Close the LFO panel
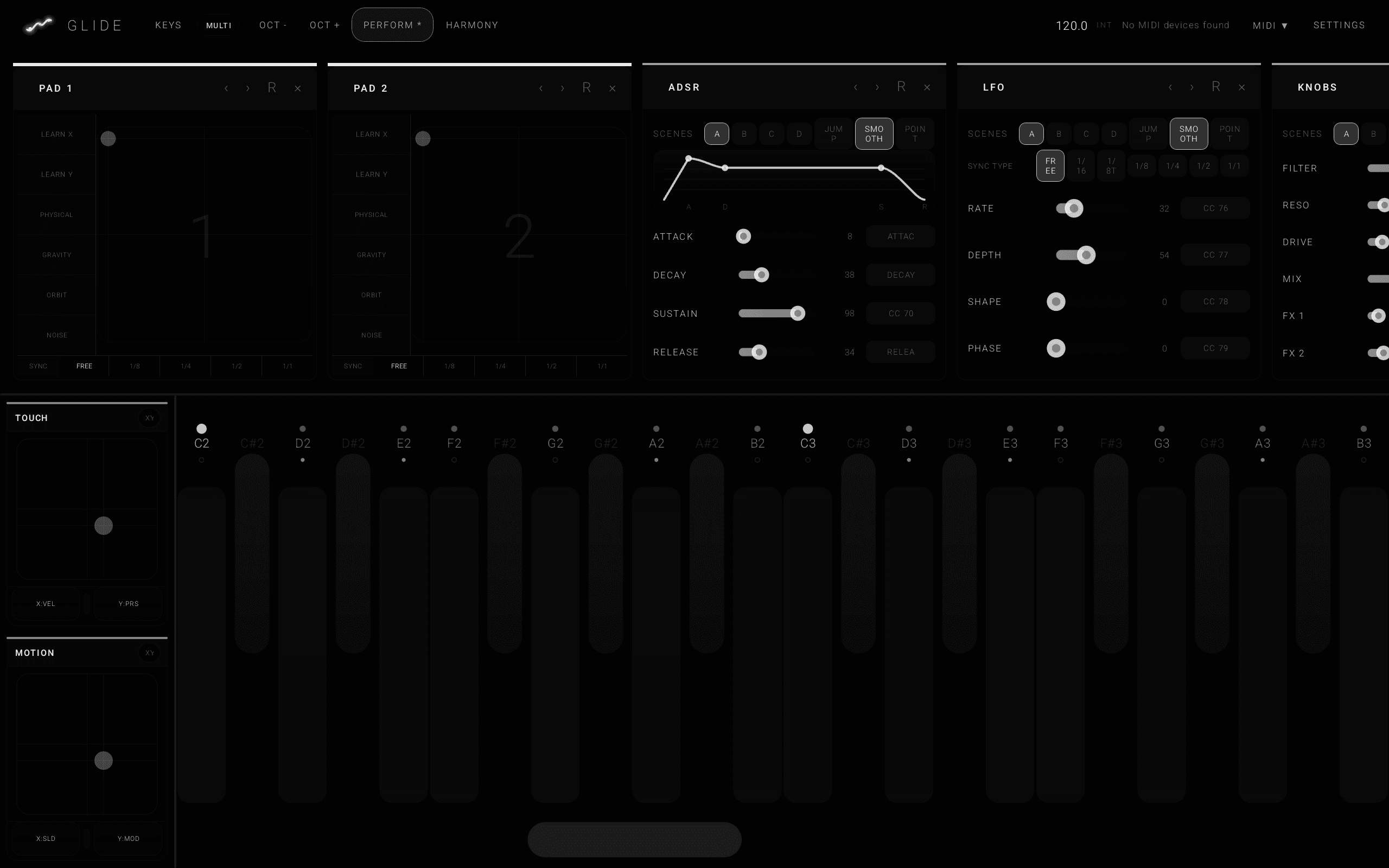Viewport: 1389px width, 868px height. 1241,87
